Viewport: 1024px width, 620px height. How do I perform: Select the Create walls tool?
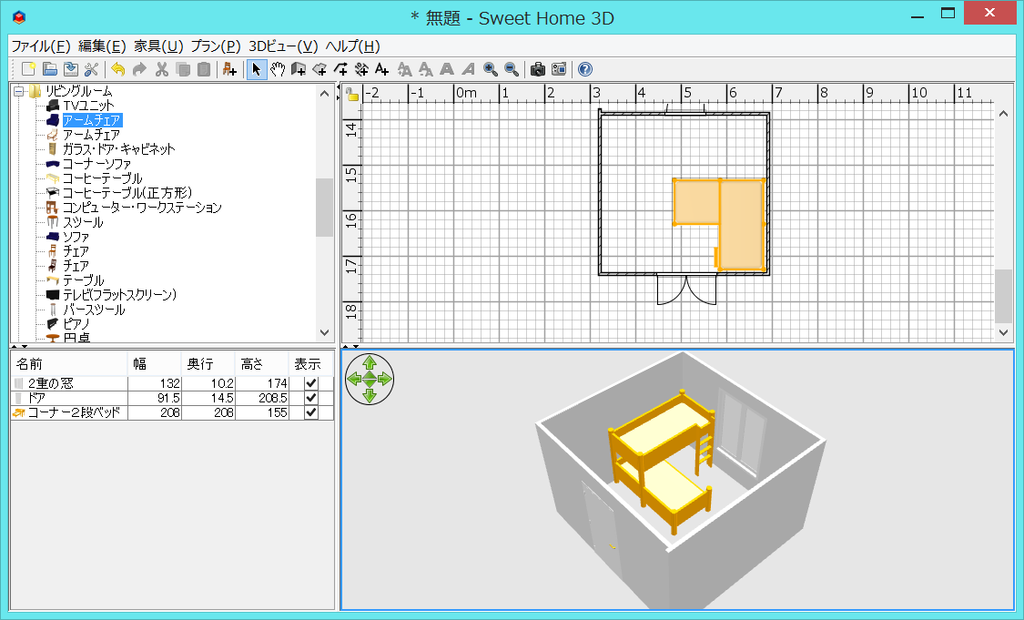(x=298, y=69)
